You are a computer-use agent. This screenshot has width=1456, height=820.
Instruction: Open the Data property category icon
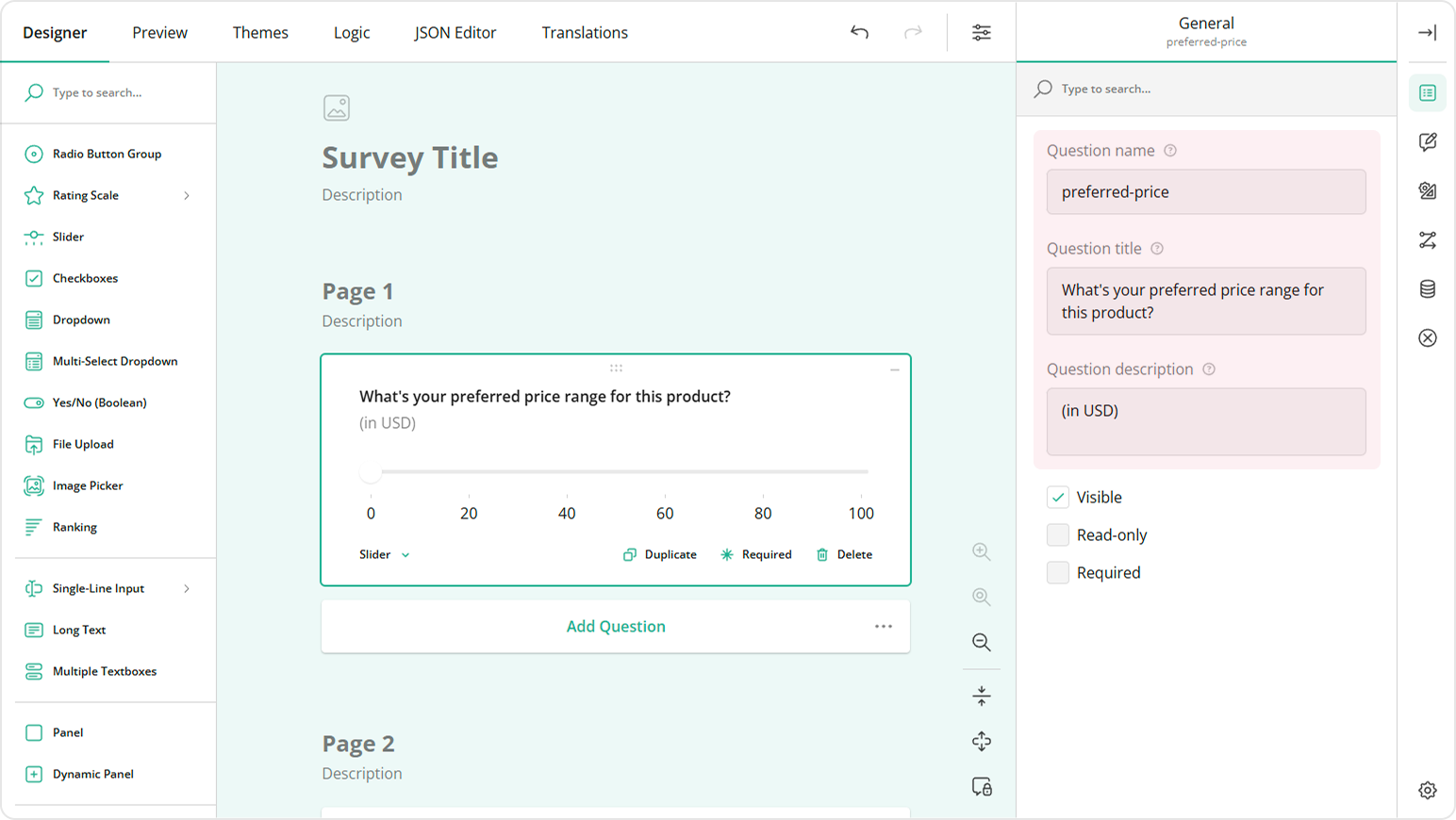pos(1428,290)
